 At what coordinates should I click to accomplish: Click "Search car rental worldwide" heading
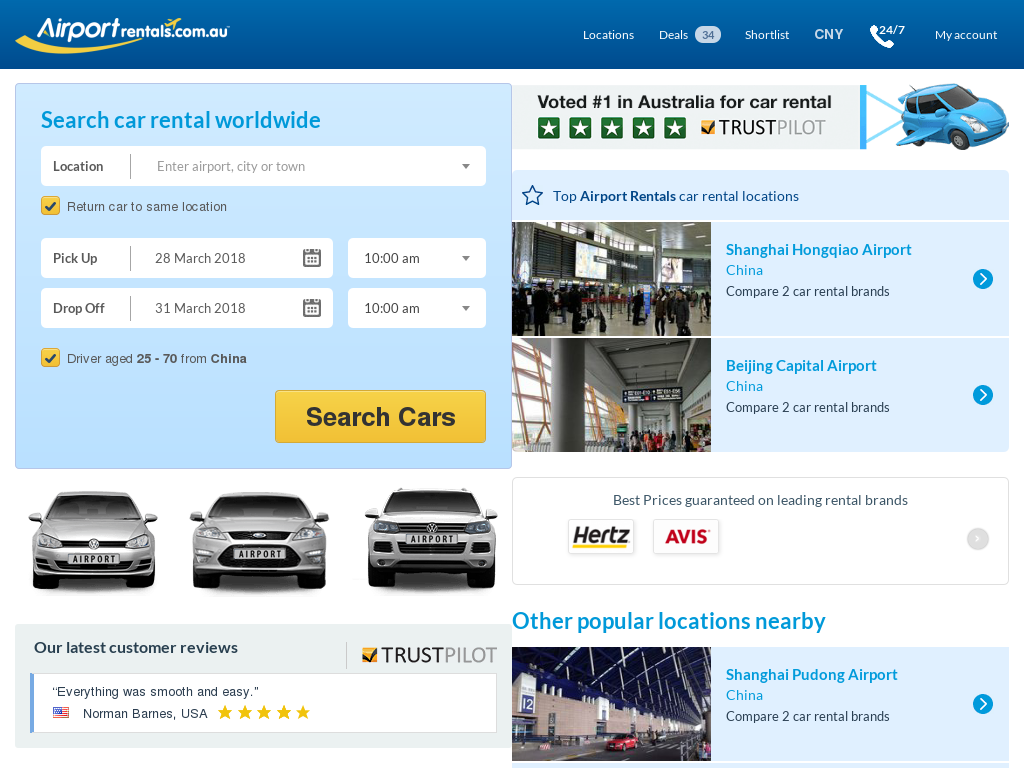coord(181,120)
